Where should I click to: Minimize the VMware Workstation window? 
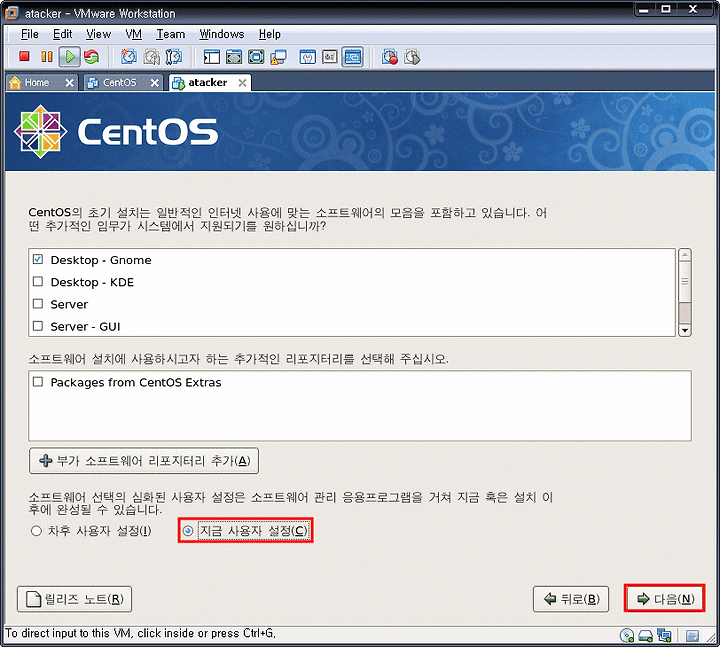(644, 10)
